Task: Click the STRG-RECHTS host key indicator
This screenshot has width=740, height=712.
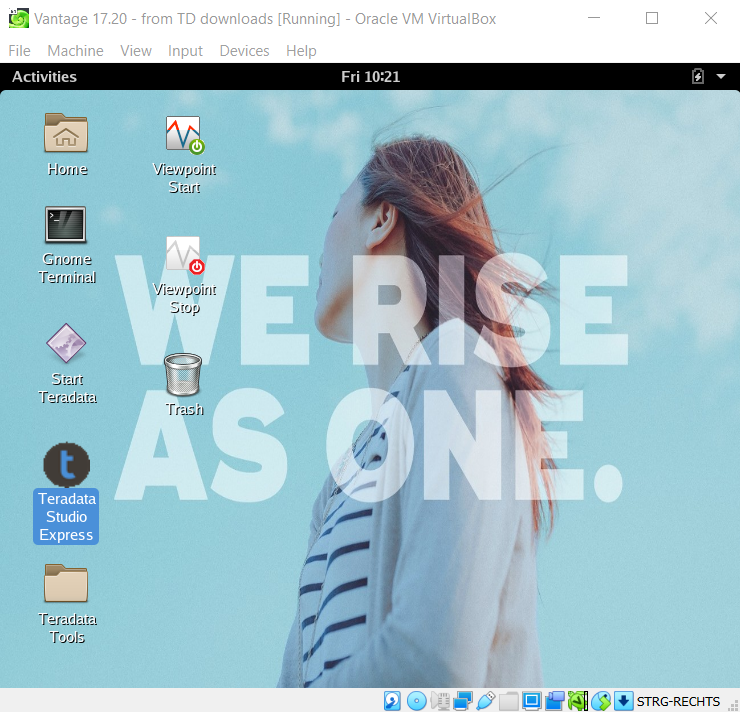Action: tap(678, 701)
